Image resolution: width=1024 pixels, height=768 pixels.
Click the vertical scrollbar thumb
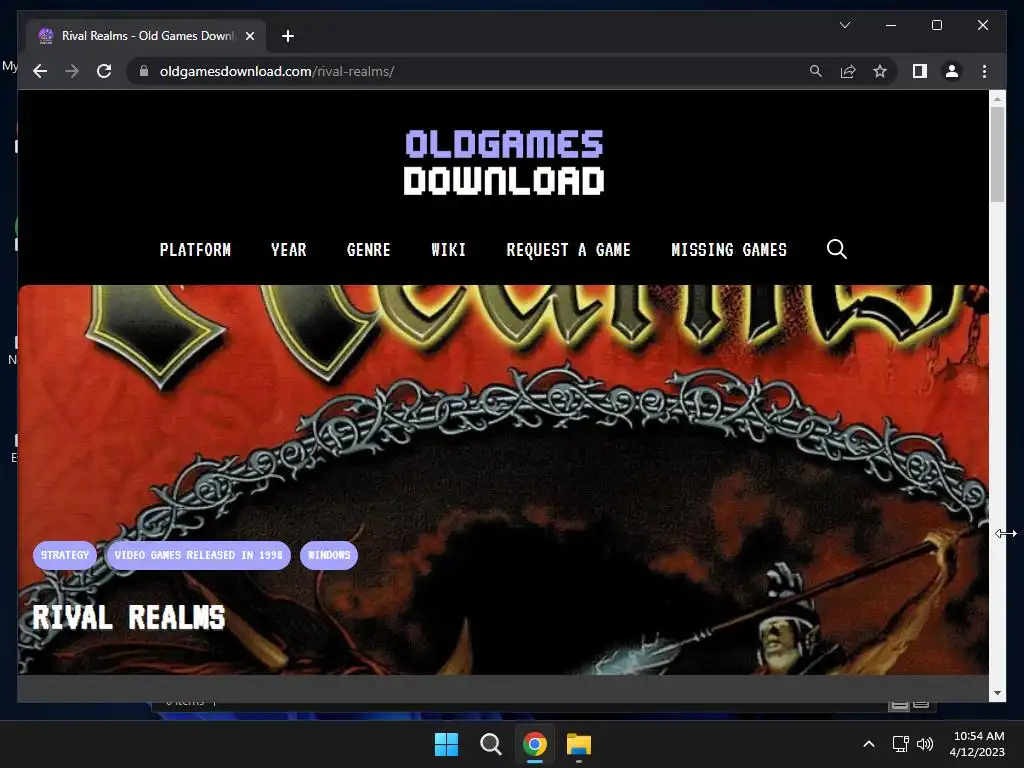997,154
